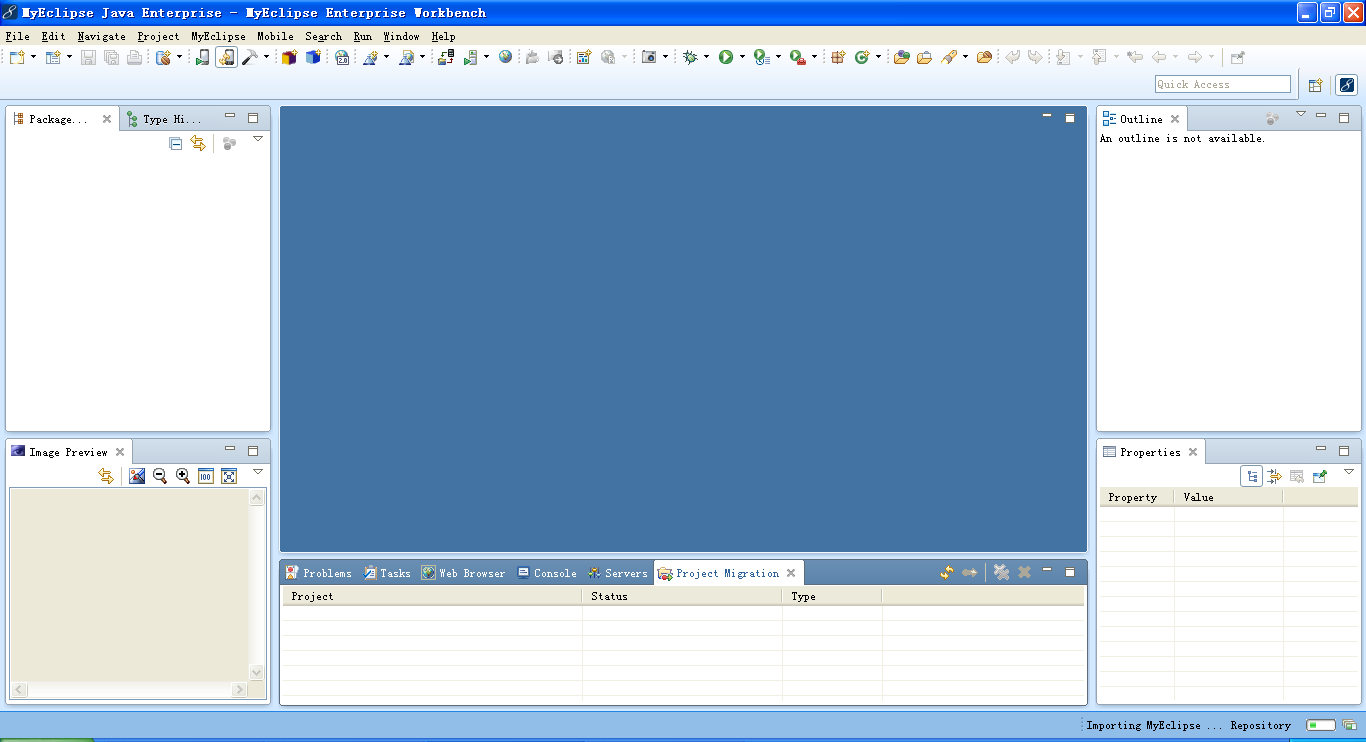Viewport: 1366px width, 742px height.
Task: Click the Run External Tools toolbox icon
Action: 797,57
